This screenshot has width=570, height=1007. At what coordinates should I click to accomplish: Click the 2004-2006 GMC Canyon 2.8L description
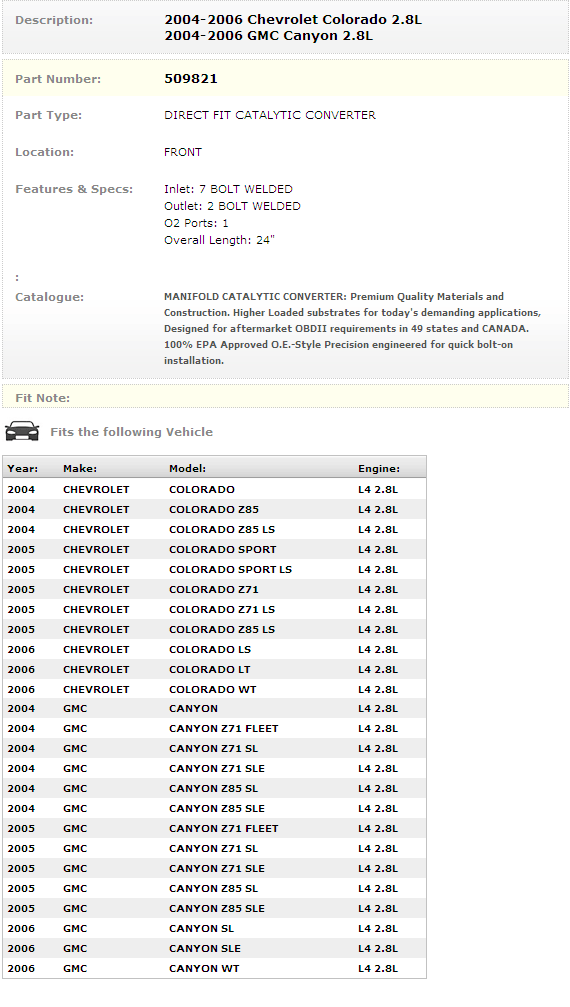[x=268, y=36]
